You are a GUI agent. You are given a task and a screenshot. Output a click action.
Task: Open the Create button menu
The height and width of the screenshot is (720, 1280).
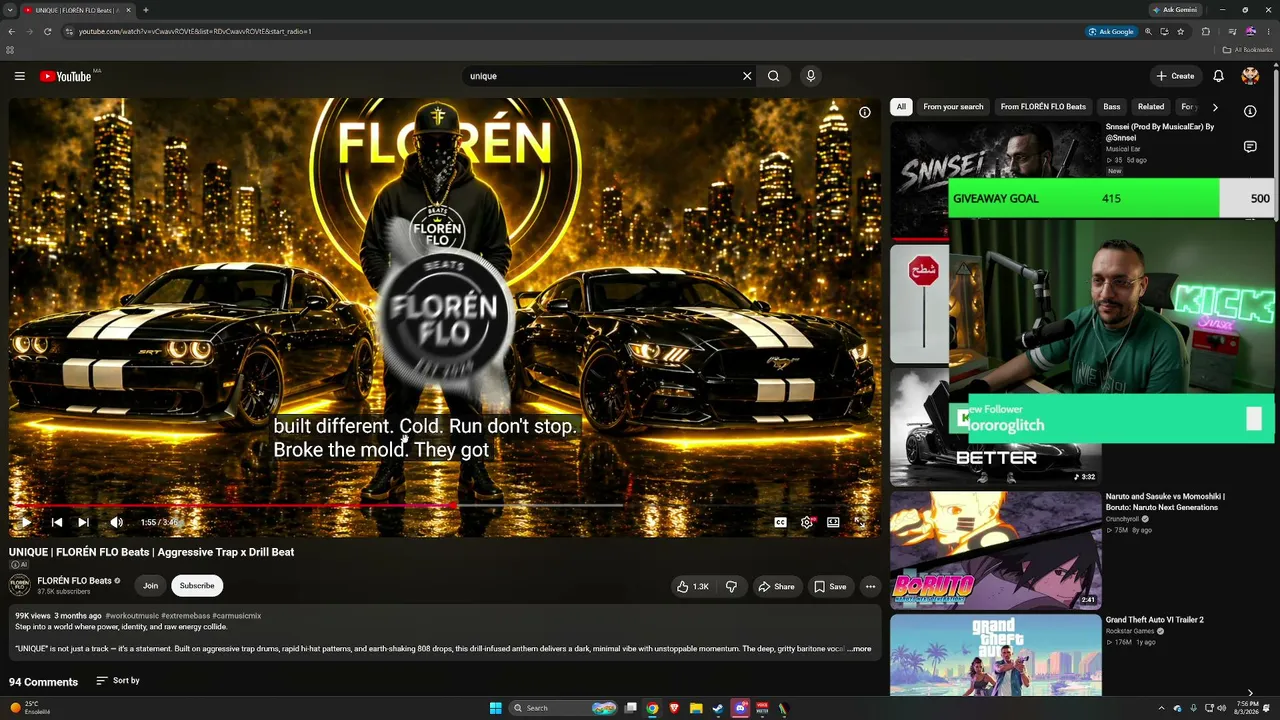(x=1175, y=76)
